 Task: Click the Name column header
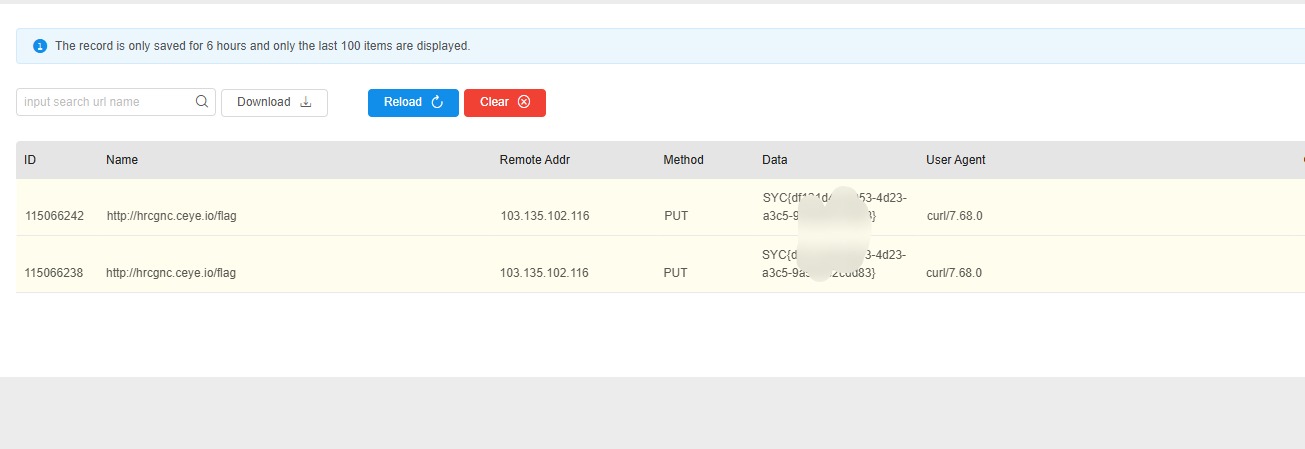click(x=122, y=160)
